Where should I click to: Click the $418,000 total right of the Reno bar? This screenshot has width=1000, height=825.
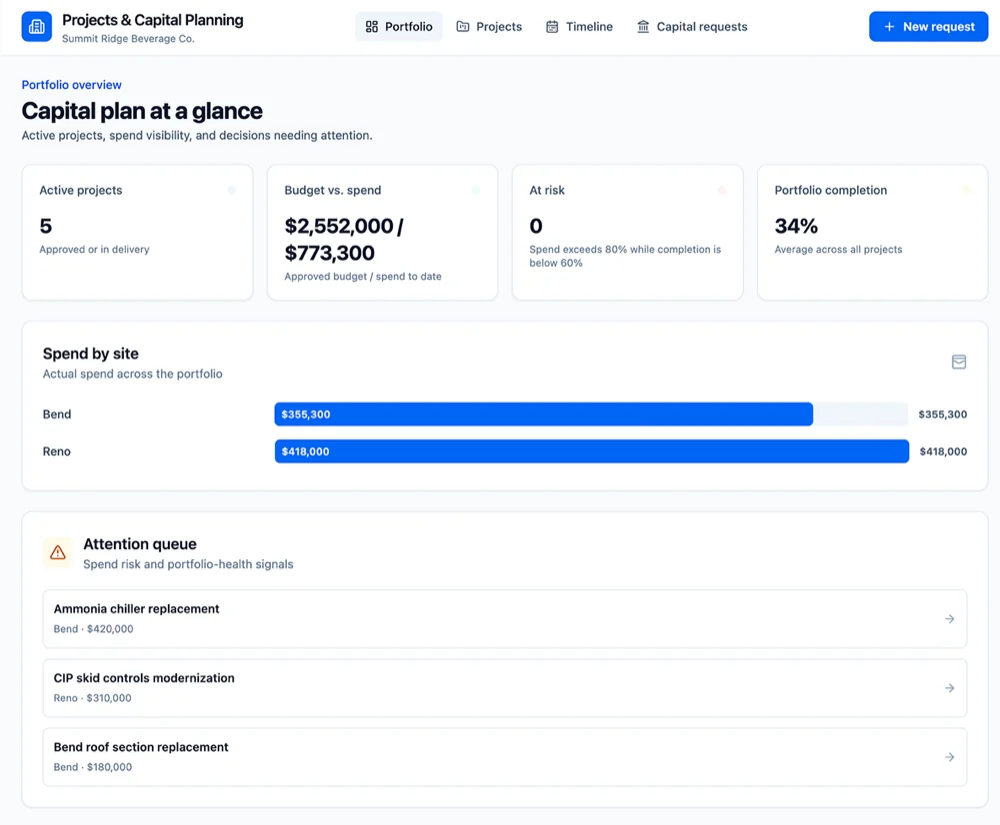943,451
